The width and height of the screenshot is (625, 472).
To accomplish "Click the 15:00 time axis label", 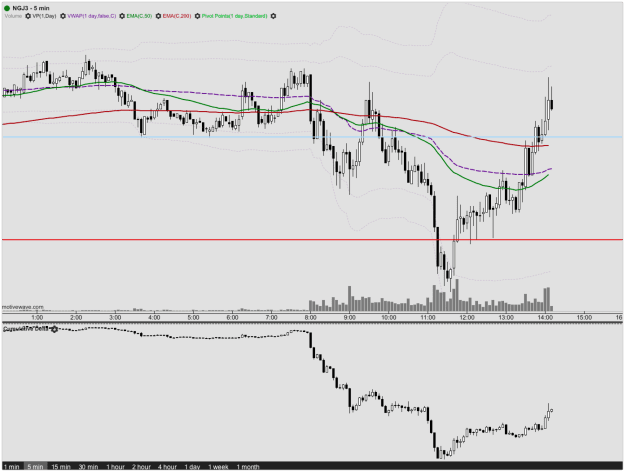I will (x=584, y=318).
